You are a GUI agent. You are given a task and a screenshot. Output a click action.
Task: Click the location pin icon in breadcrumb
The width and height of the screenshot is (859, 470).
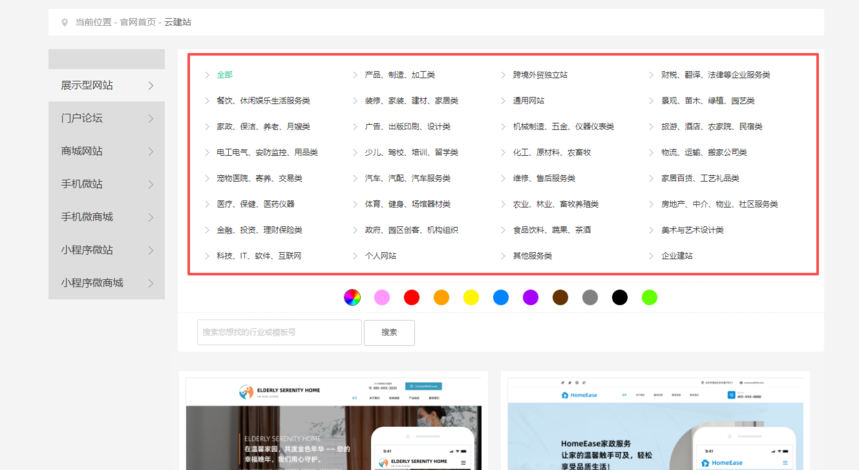coord(65,21)
